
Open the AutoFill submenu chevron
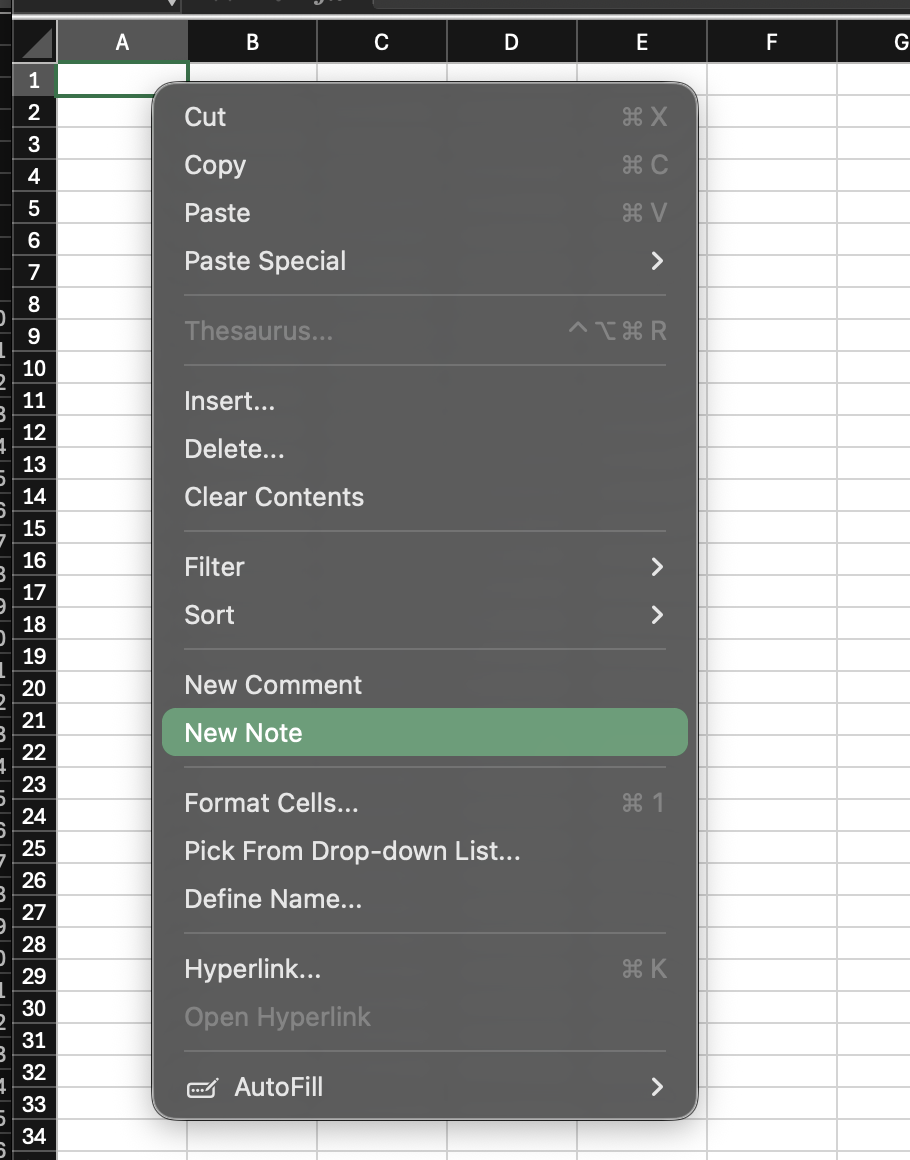[x=657, y=1087]
